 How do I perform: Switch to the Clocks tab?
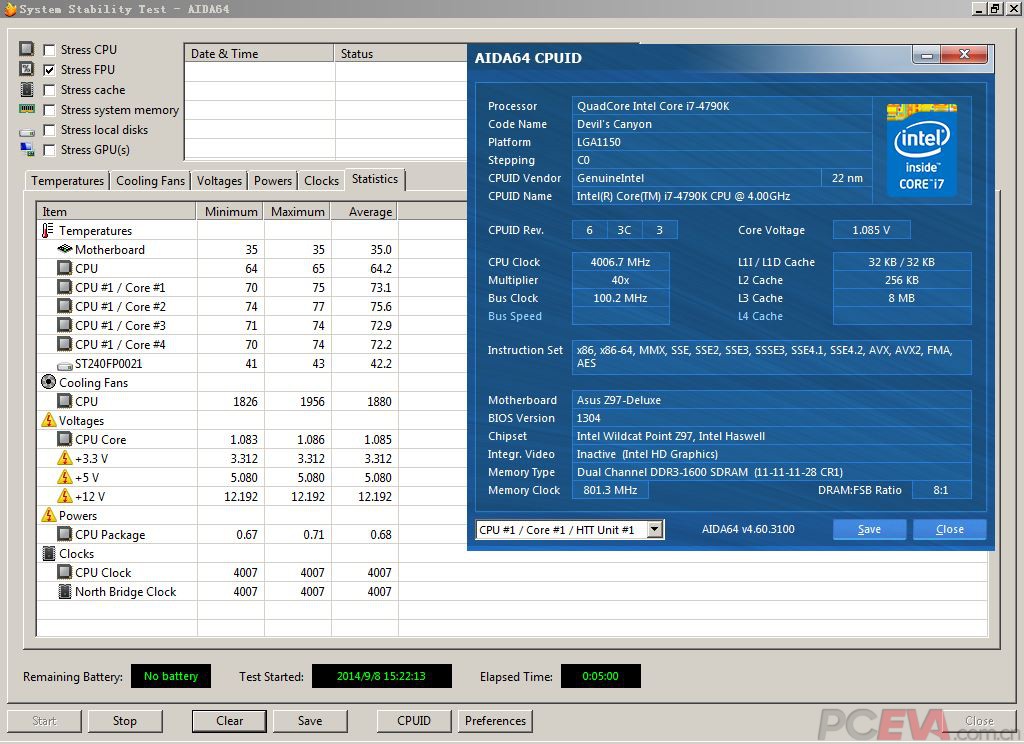pos(321,181)
